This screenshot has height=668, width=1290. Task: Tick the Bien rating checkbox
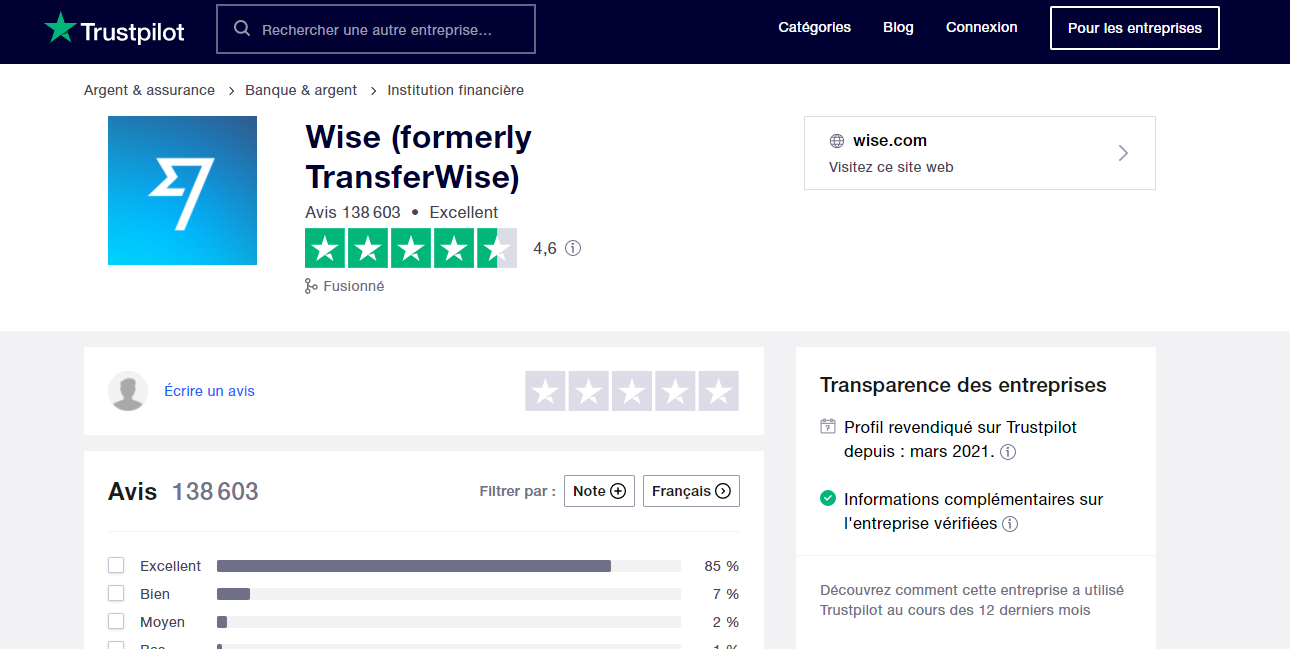click(116, 594)
